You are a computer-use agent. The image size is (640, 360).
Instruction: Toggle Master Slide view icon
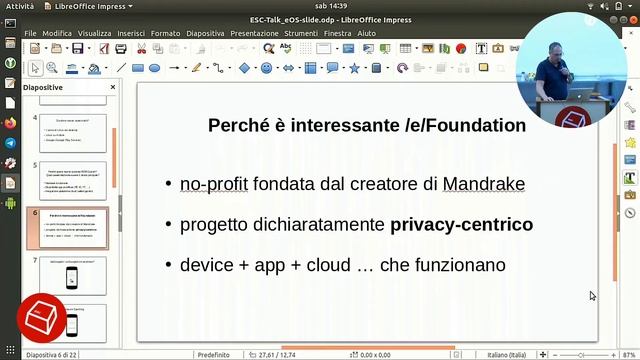click(x=349, y=49)
